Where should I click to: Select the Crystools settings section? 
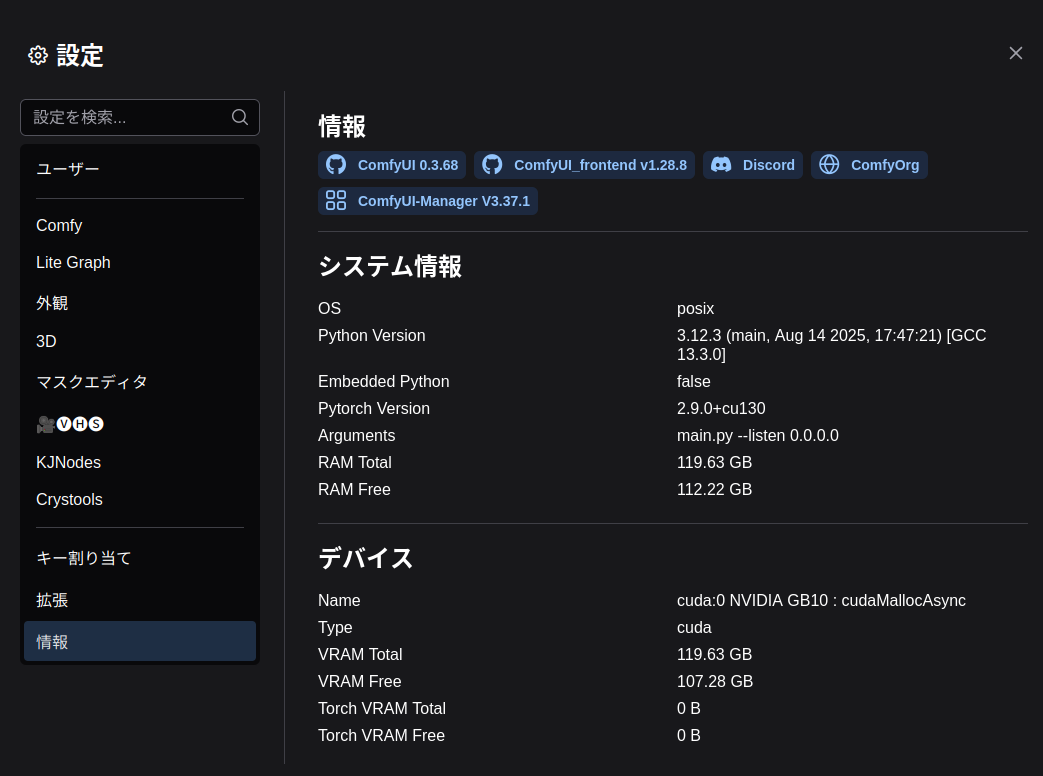click(x=69, y=499)
